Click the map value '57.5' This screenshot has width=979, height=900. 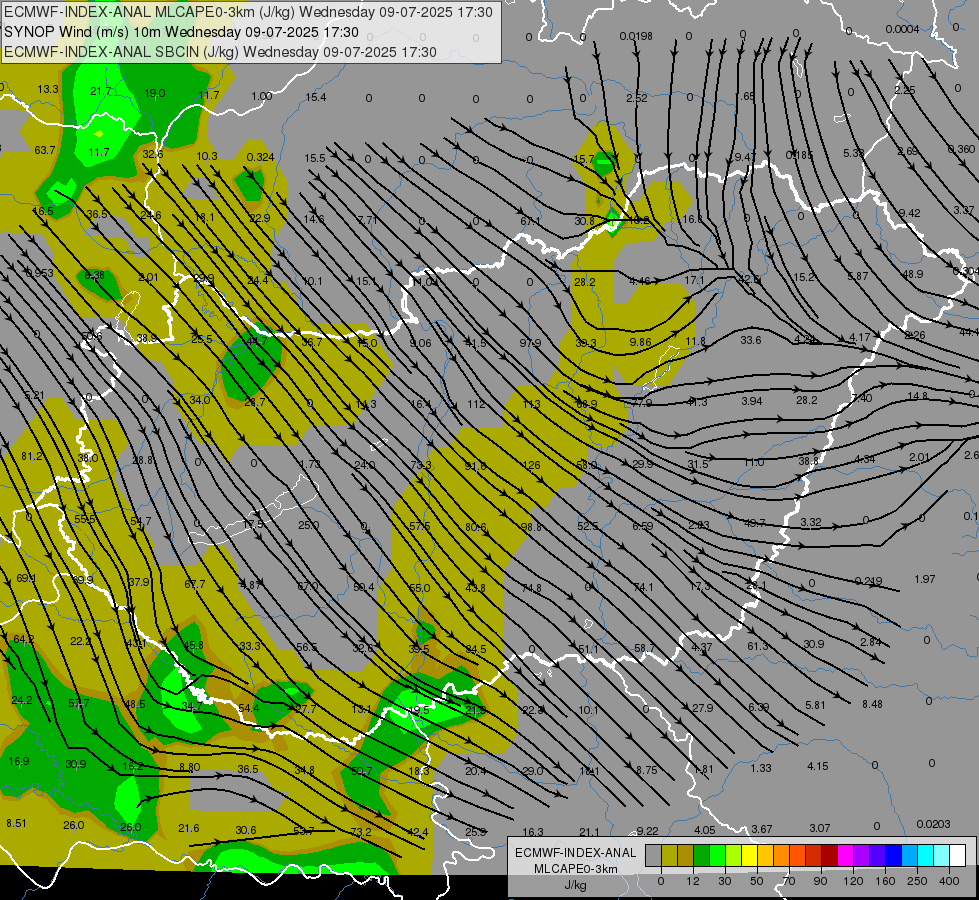420,526
